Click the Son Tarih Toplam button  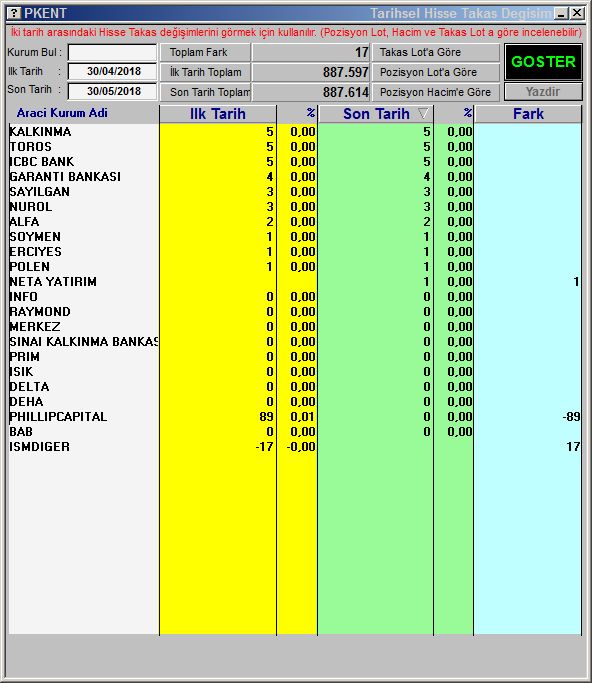(205, 92)
